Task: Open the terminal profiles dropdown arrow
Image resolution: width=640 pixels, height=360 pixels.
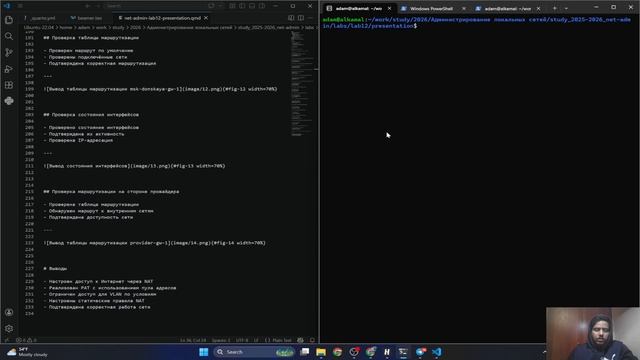Action: click(566, 9)
